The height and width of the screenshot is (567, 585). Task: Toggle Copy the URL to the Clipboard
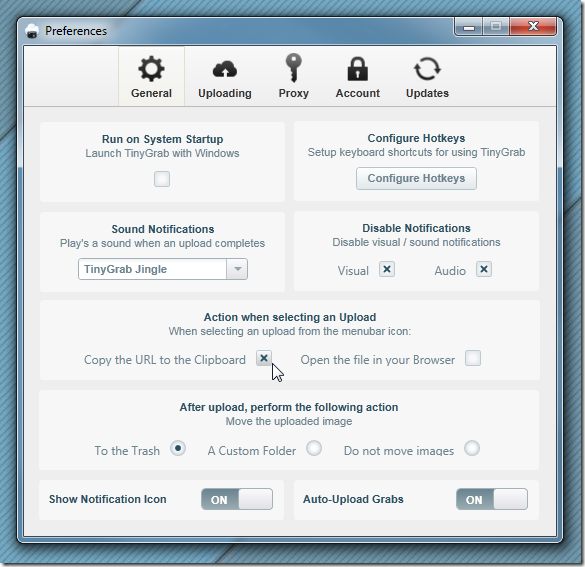coord(264,358)
